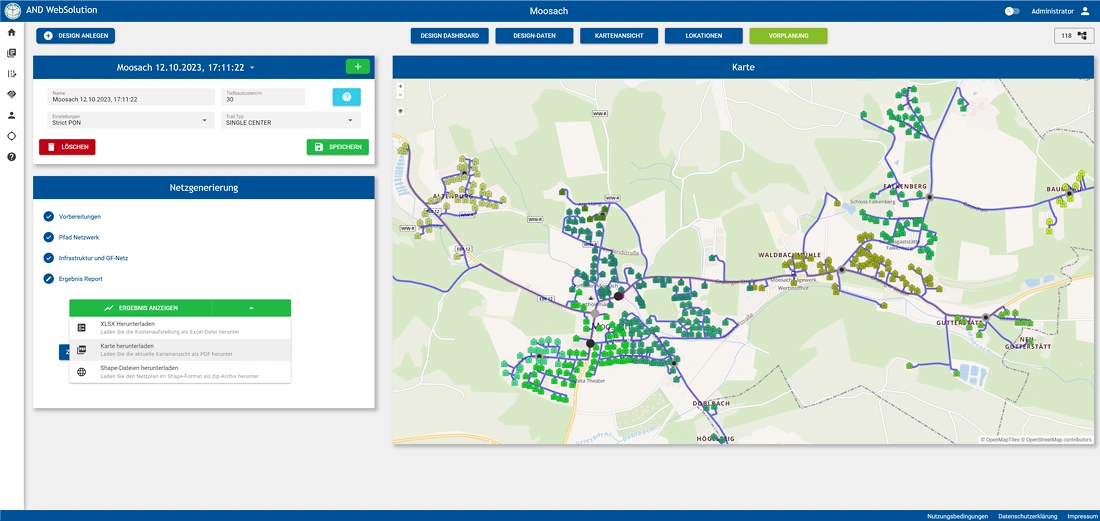Screen dimensions: 1100x521
Task: Switch to Design-Daten tab
Action: tap(535, 36)
